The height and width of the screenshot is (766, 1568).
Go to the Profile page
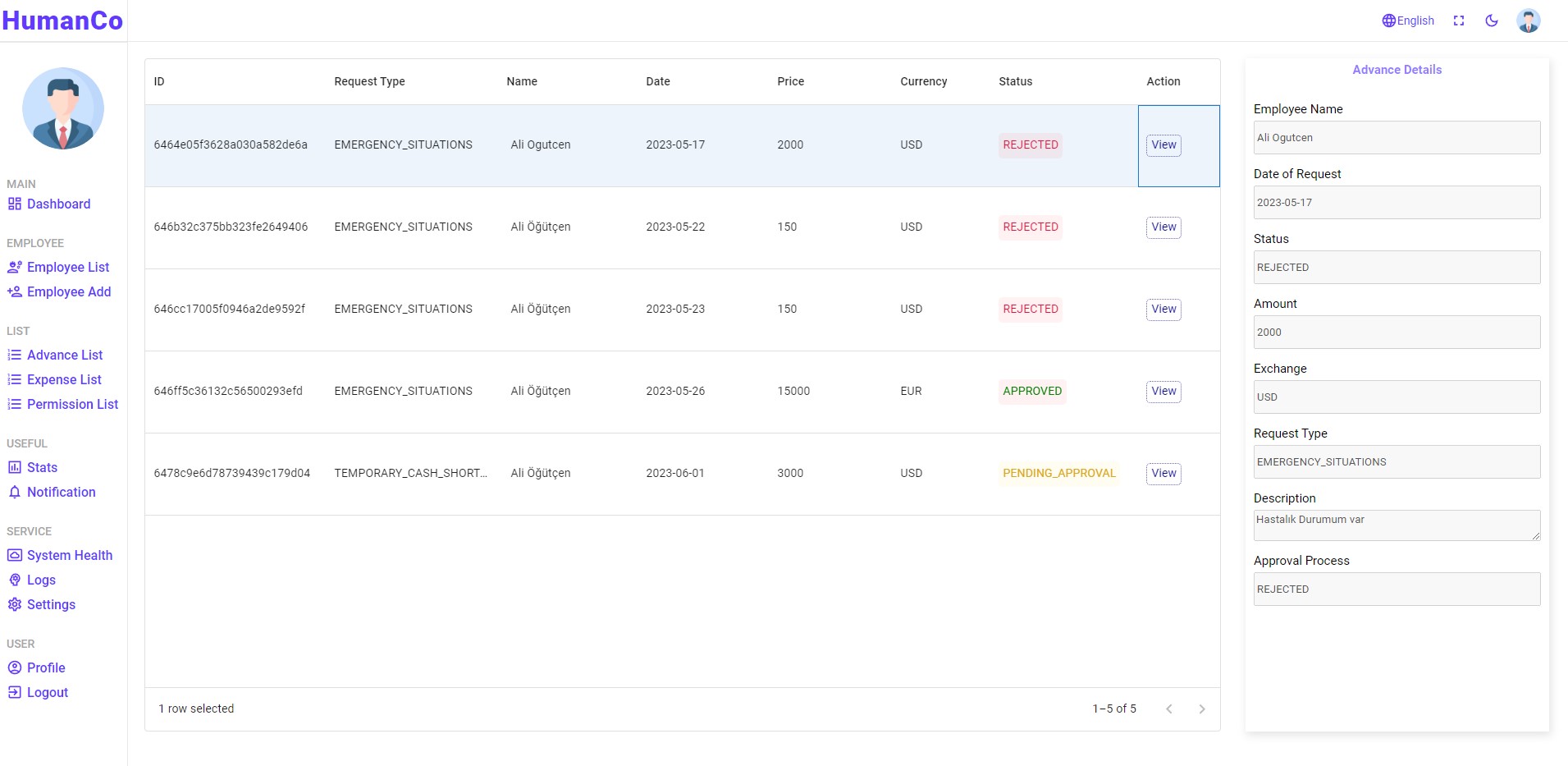point(45,667)
